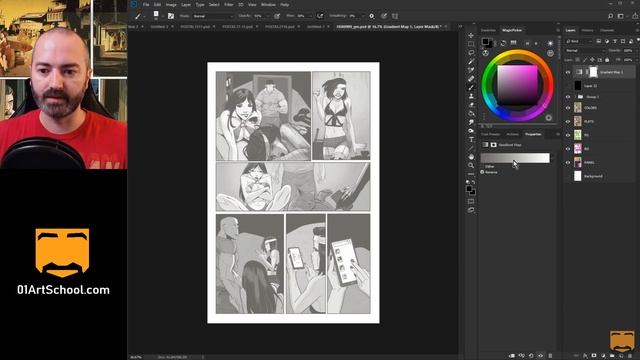This screenshot has width=640, height=360.
Task: Open the brush preset picker arrow
Action: click(162, 16)
